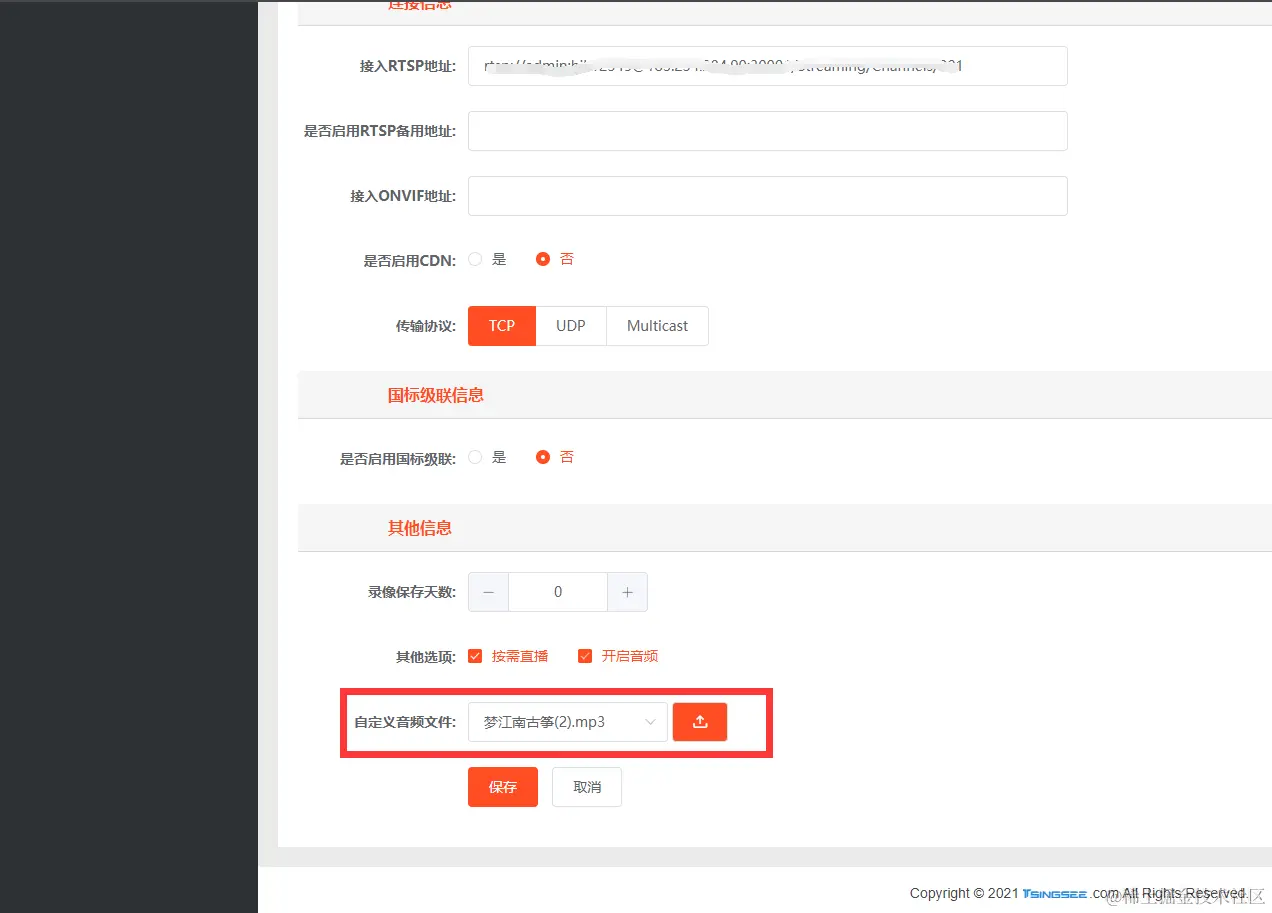The width and height of the screenshot is (1272, 913).
Task: Click the 自定义音频文件 label
Action: (x=405, y=722)
